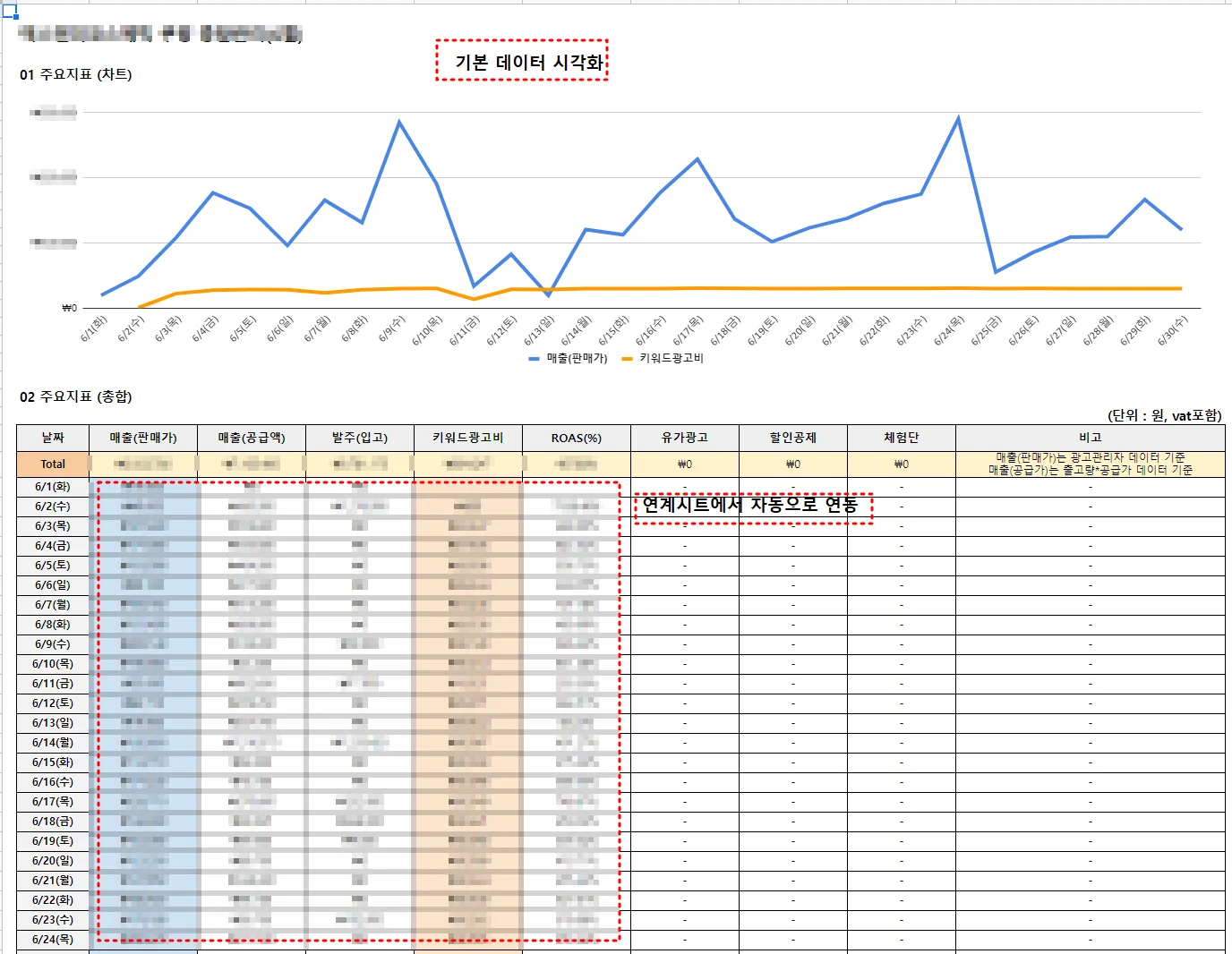Select the 6/10(목) date cell in table
This screenshot has height=954, width=1232.
click(53, 664)
